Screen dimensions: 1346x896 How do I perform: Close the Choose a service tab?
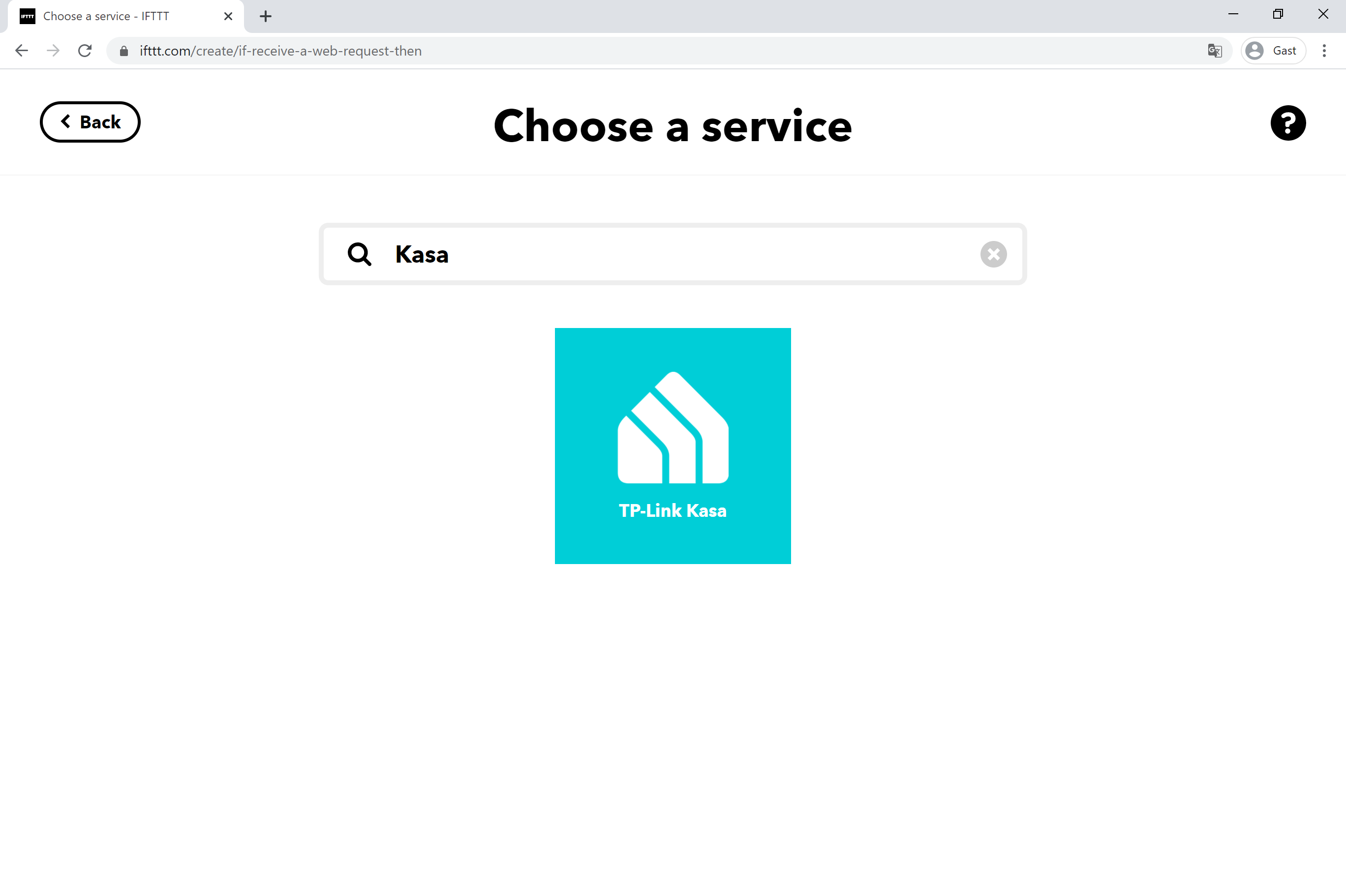pyautogui.click(x=228, y=16)
